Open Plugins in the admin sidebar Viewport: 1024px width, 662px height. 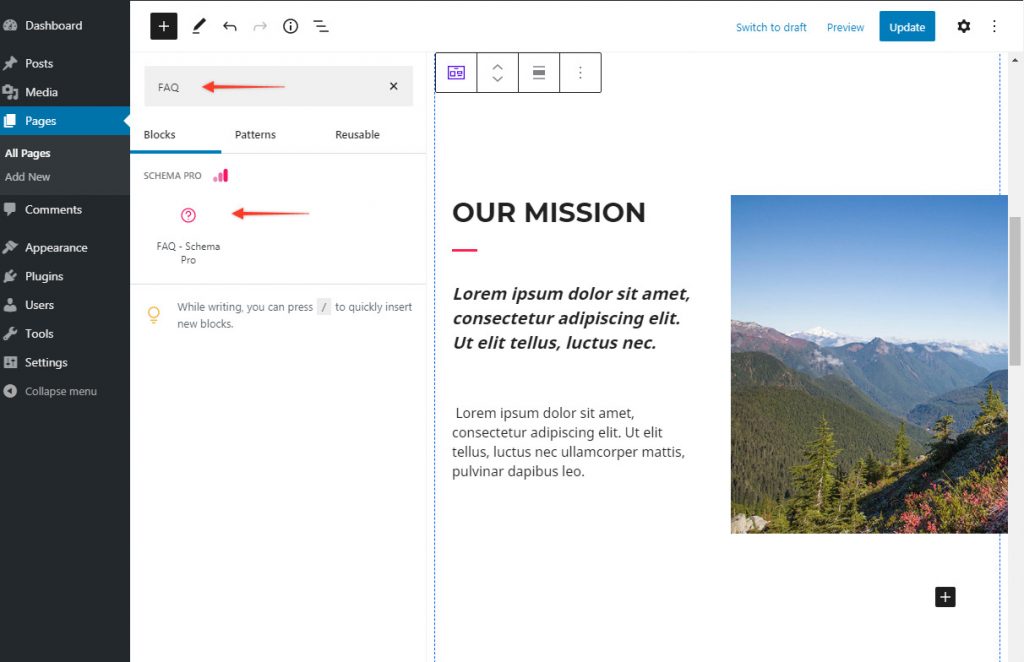pos(44,276)
